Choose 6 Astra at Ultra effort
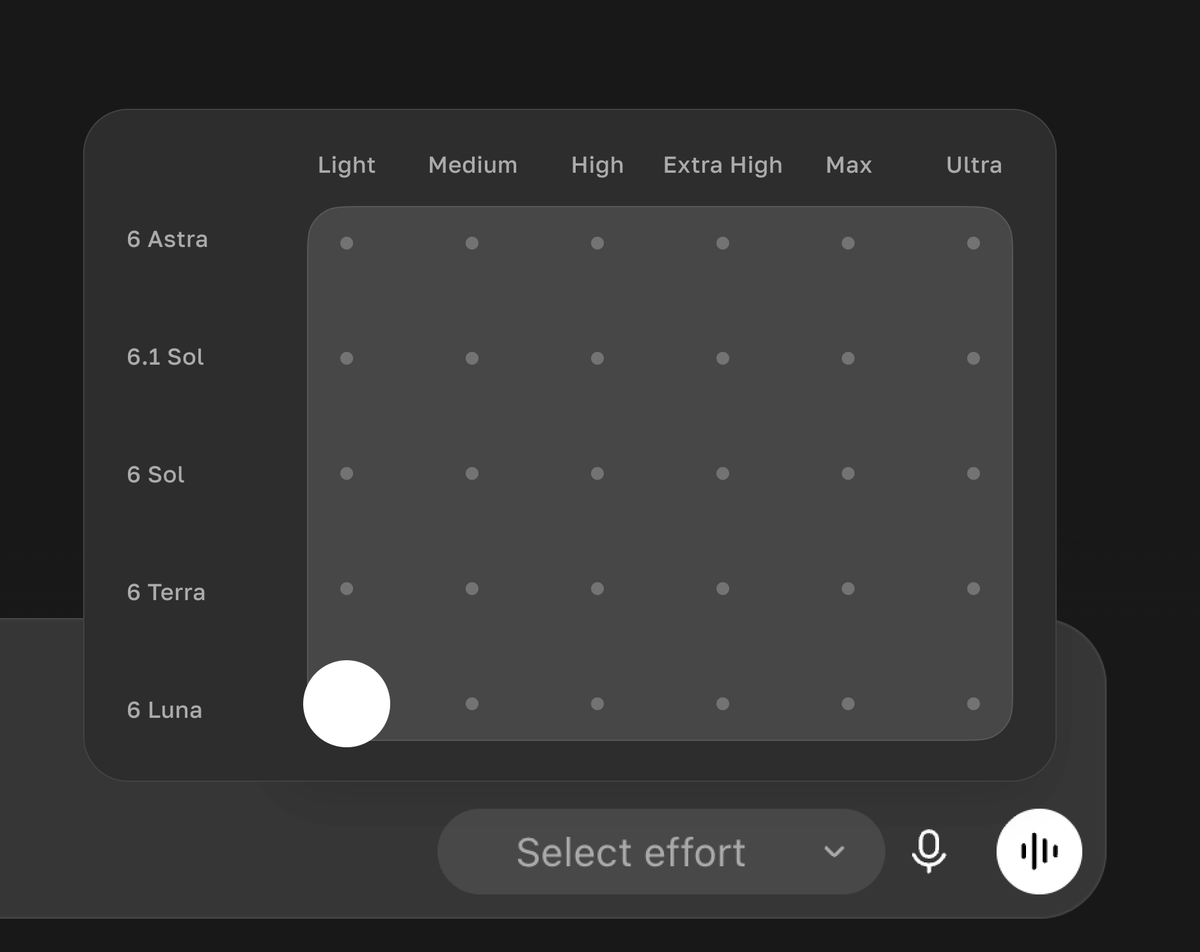This screenshot has width=1200, height=952. click(x=974, y=243)
